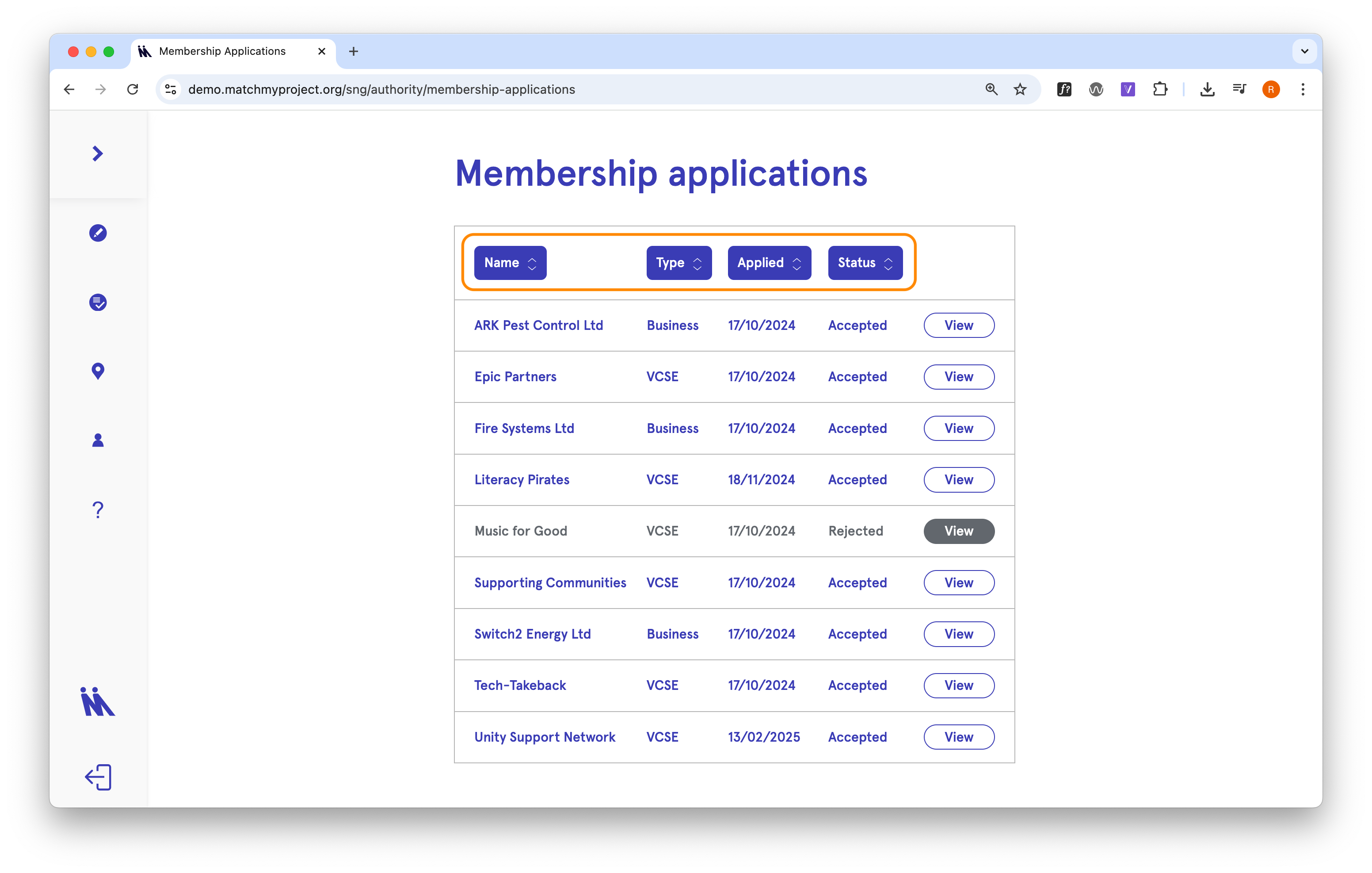Open the tab search dropdown arrow
Screen dimensions: 1372x873
tap(1304, 51)
